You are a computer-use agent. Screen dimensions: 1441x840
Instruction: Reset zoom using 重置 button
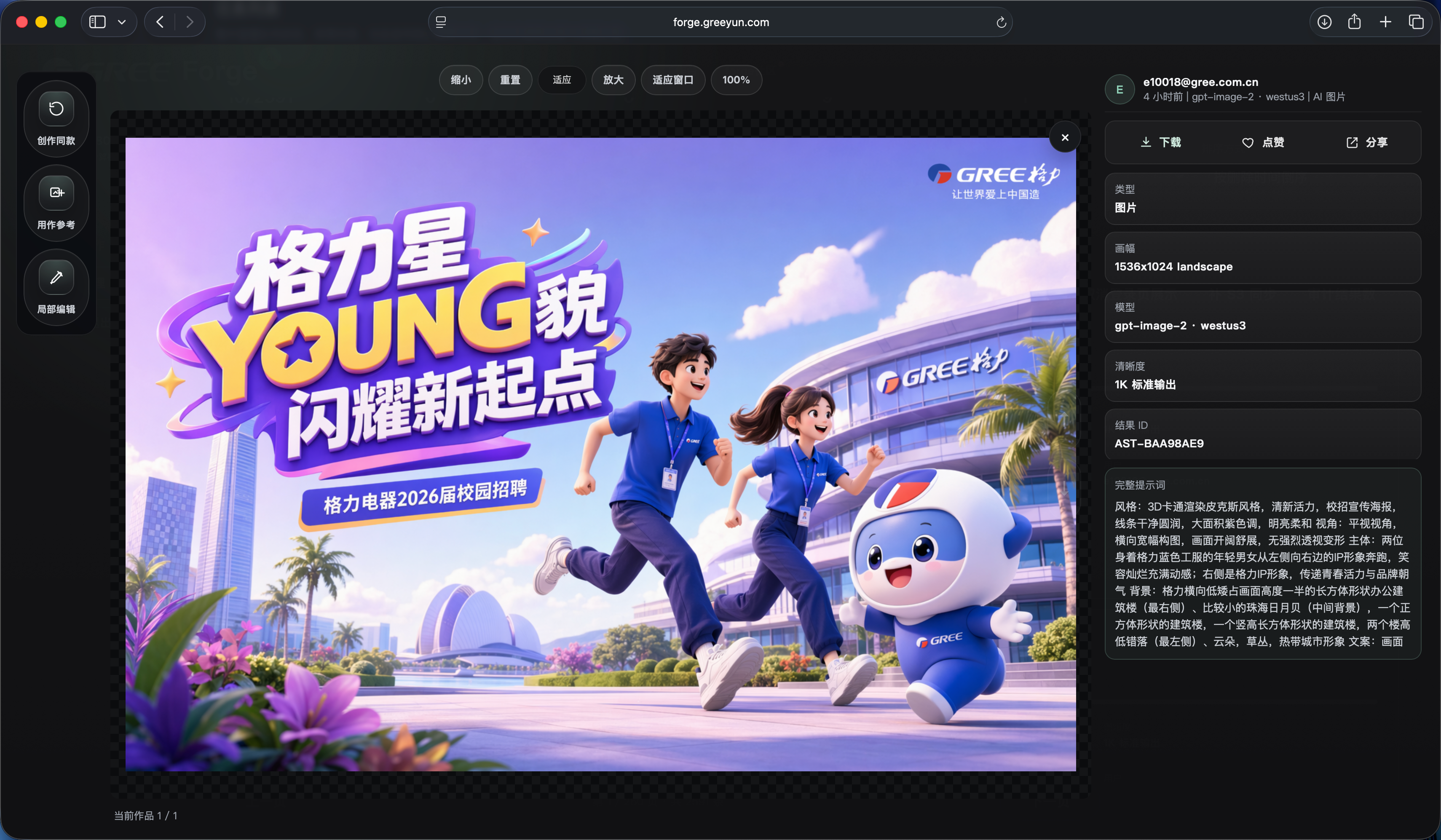[510, 80]
